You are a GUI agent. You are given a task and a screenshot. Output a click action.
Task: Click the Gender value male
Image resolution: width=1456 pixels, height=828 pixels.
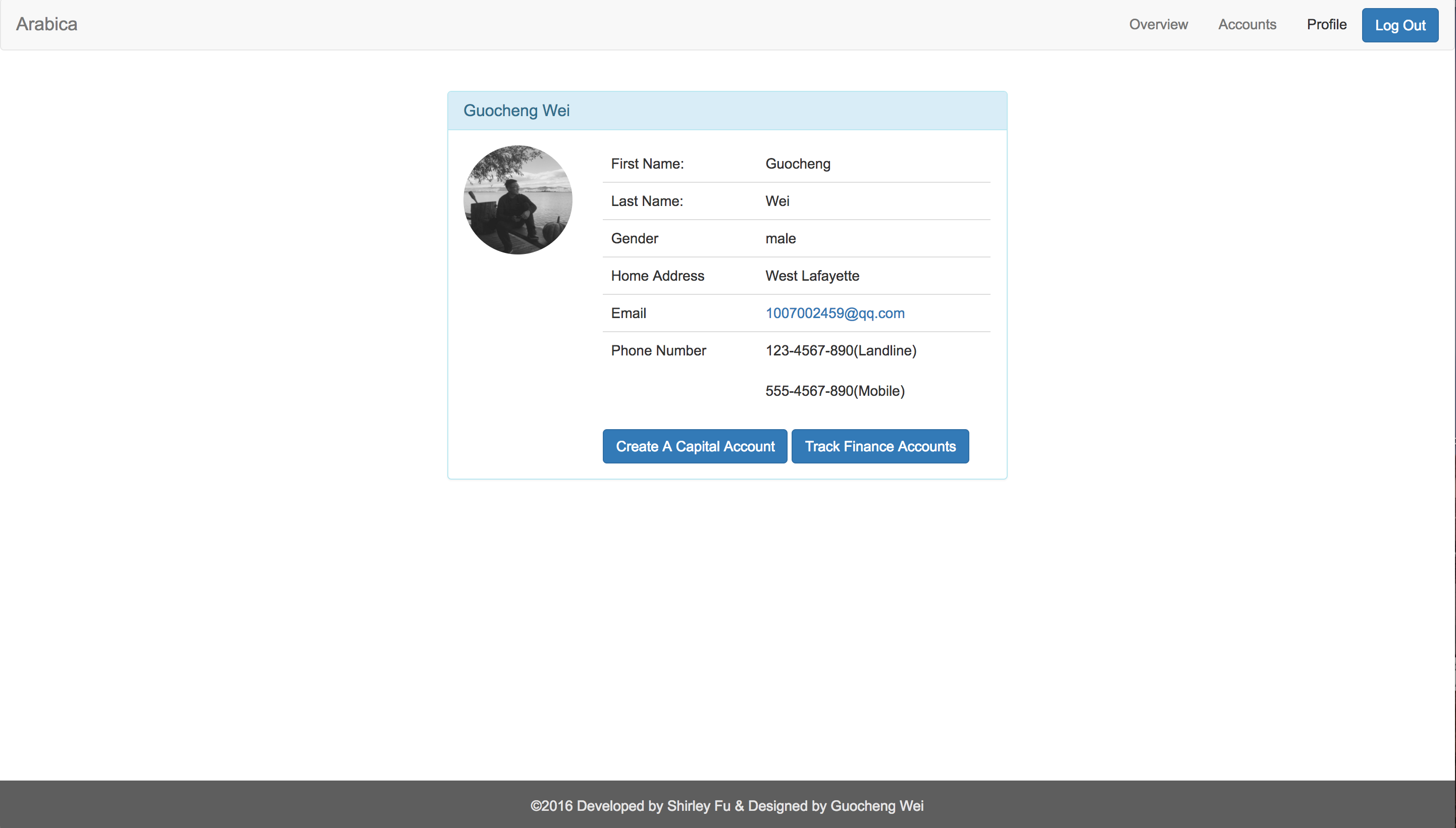pyautogui.click(x=780, y=238)
